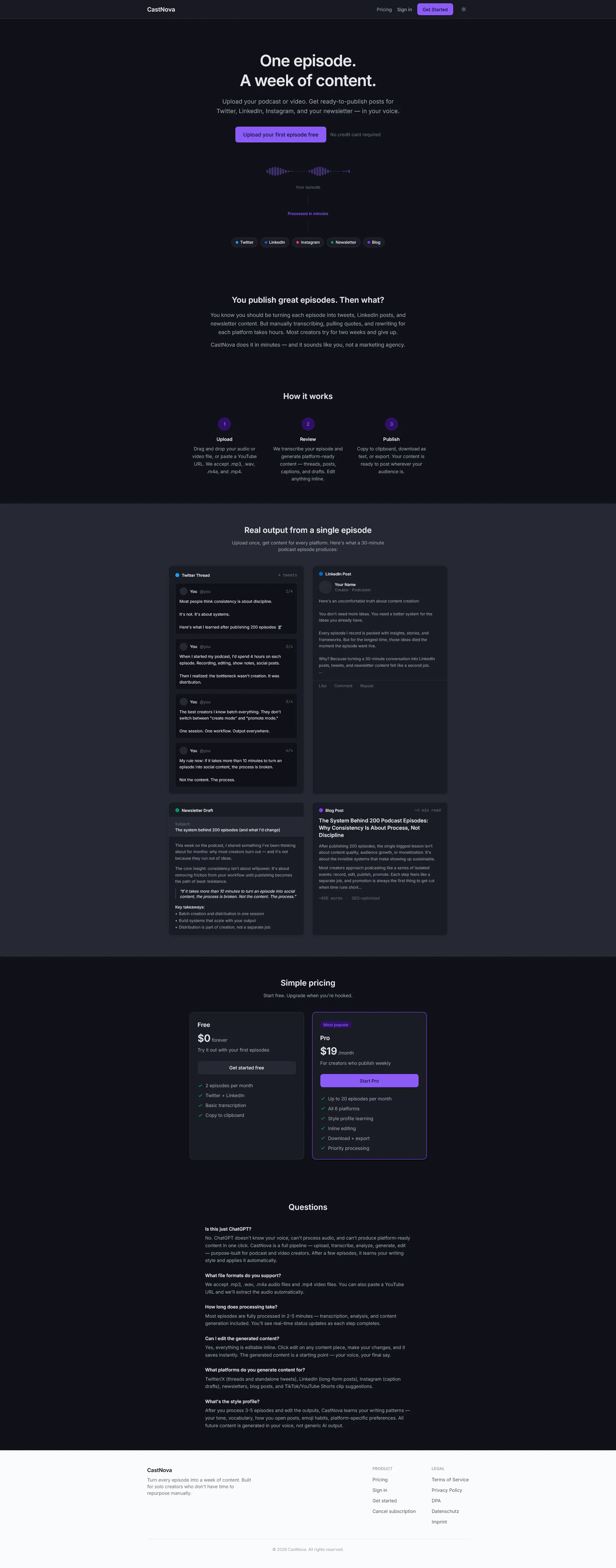
Task: Open the DPA footer link
Action: (x=436, y=1500)
